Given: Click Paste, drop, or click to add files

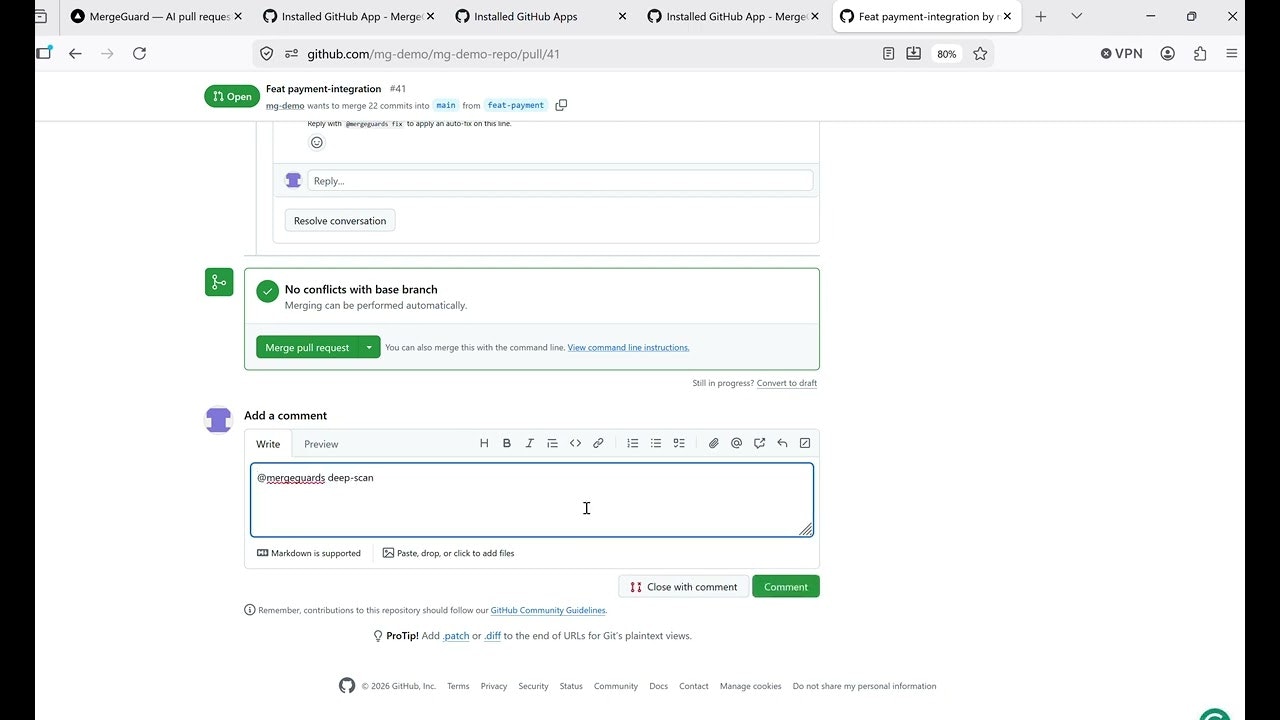Looking at the screenshot, I should coord(448,553).
